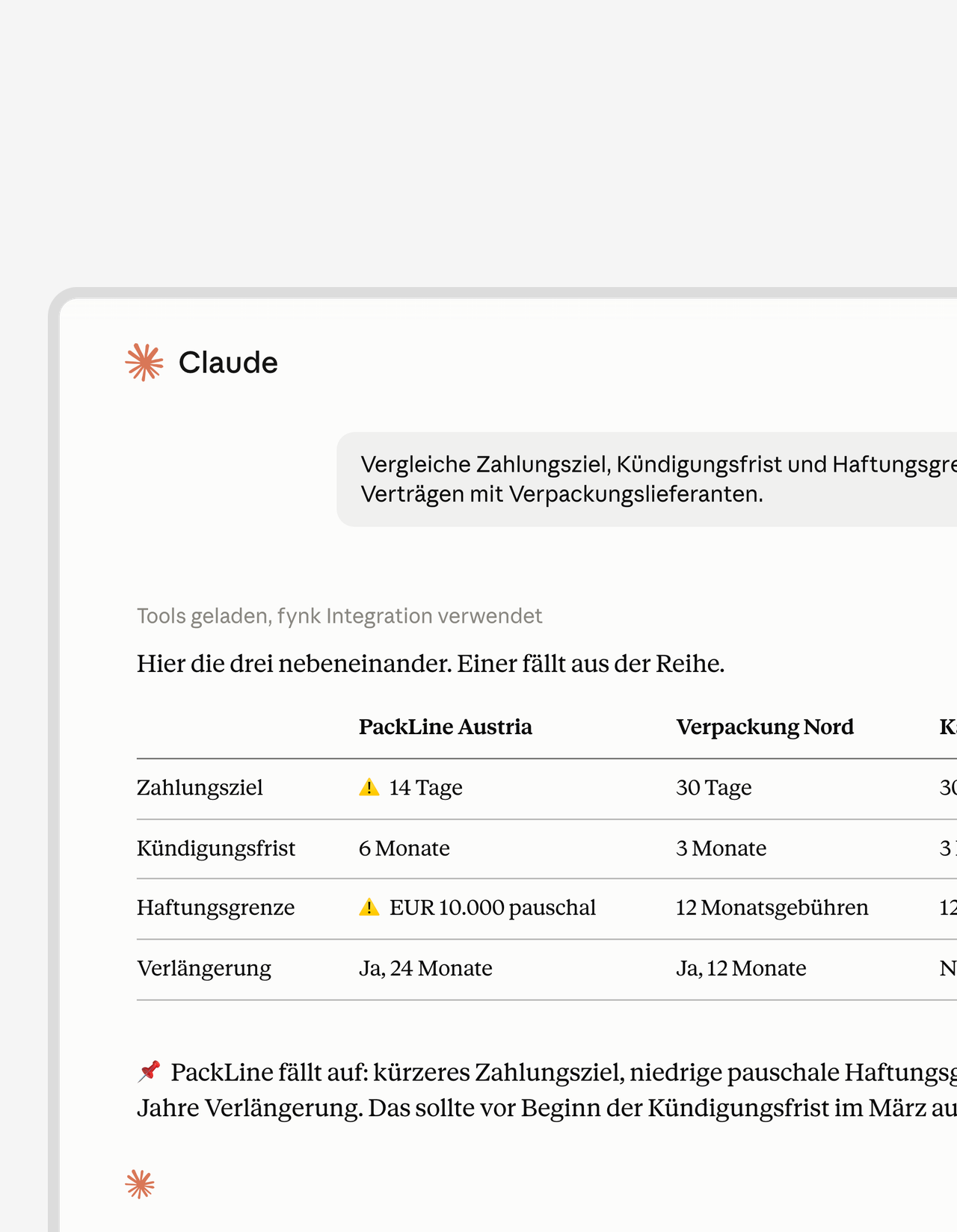
Task: Click the Claude starburst logo icon
Action: coord(144,363)
